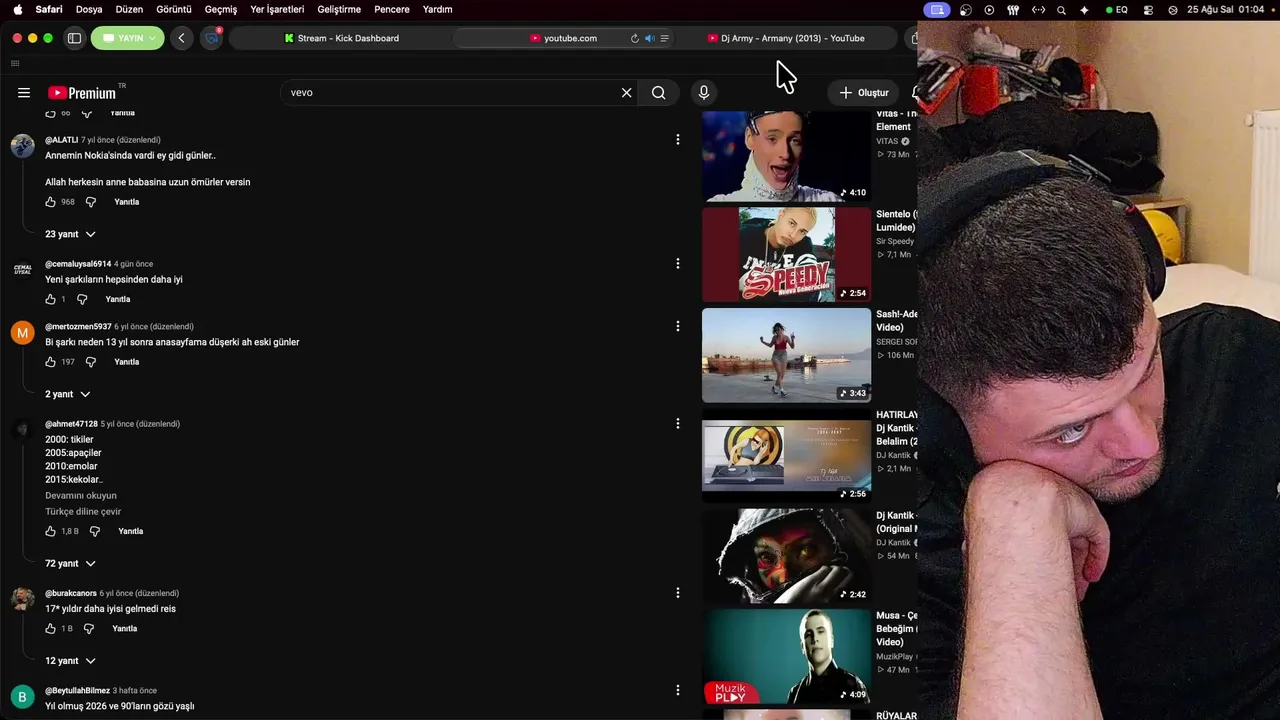Play the VITAS video thumbnail

[x=786, y=156]
